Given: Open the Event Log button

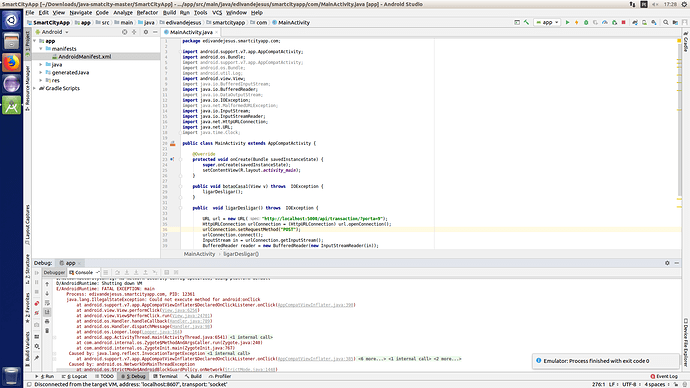Looking at the screenshot, I should pyautogui.click(x=664, y=377).
